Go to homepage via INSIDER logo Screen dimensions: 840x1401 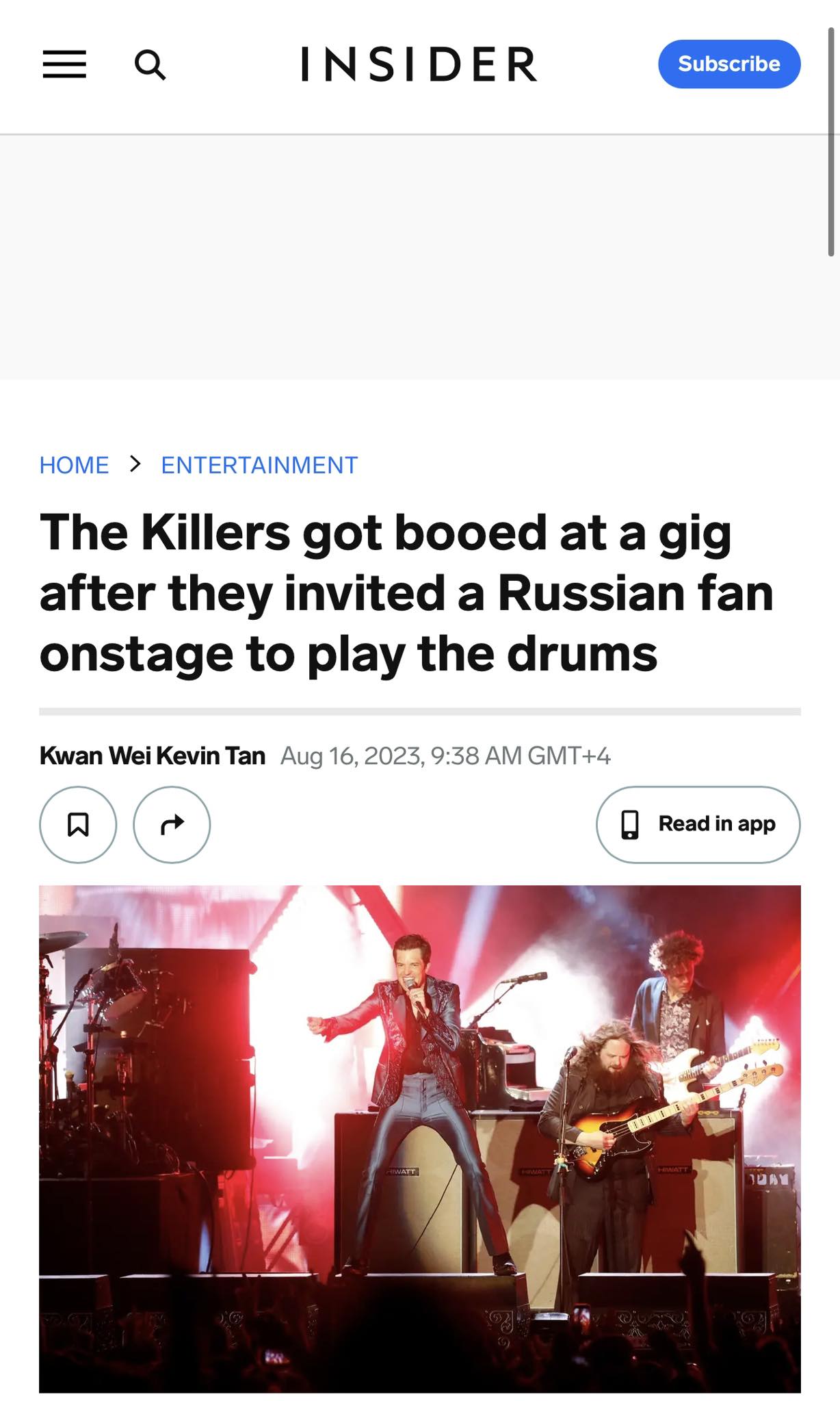tap(419, 64)
